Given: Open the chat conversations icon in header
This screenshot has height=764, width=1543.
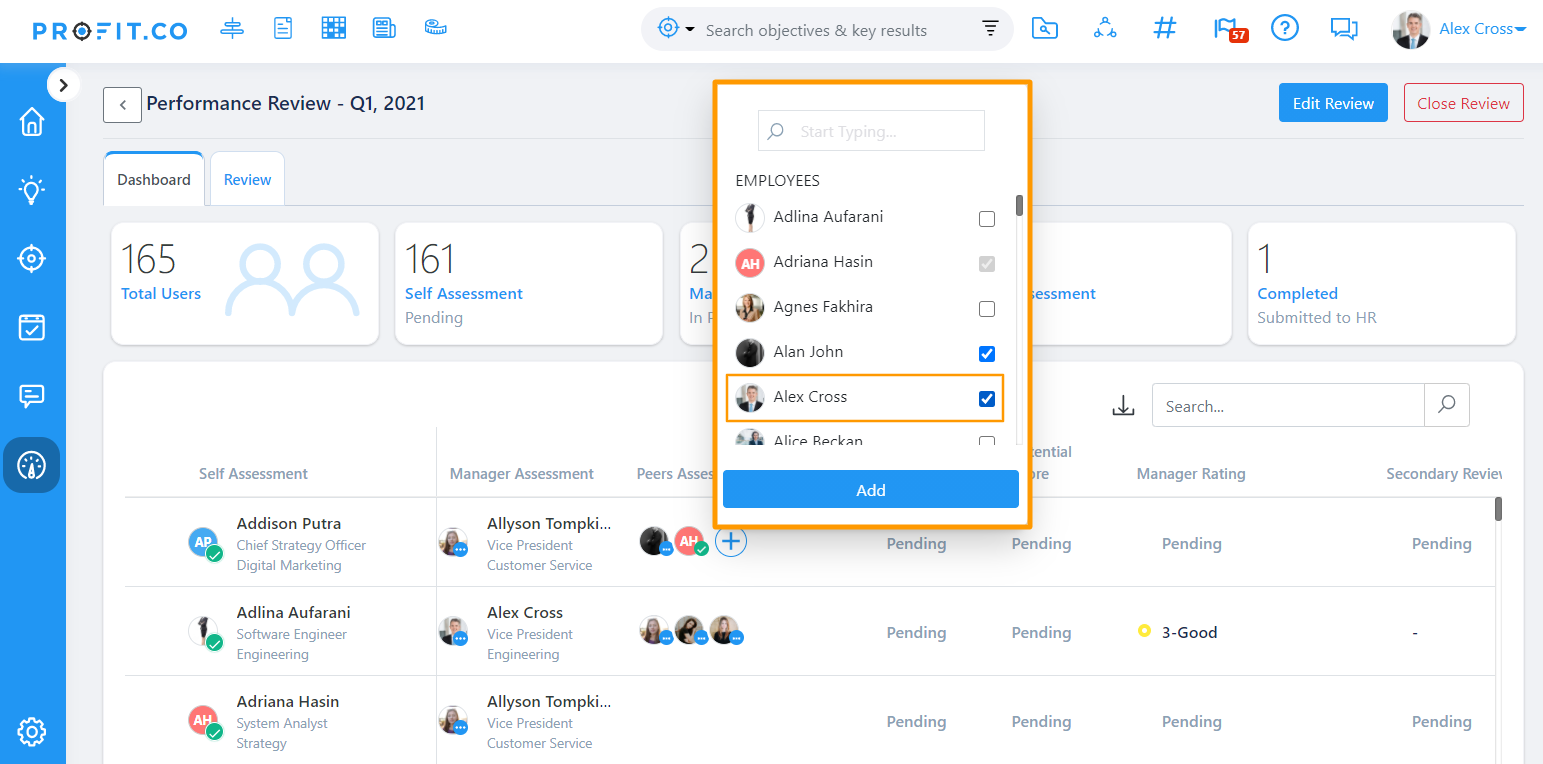Looking at the screenshot, I should click(x=1344, y=29).
